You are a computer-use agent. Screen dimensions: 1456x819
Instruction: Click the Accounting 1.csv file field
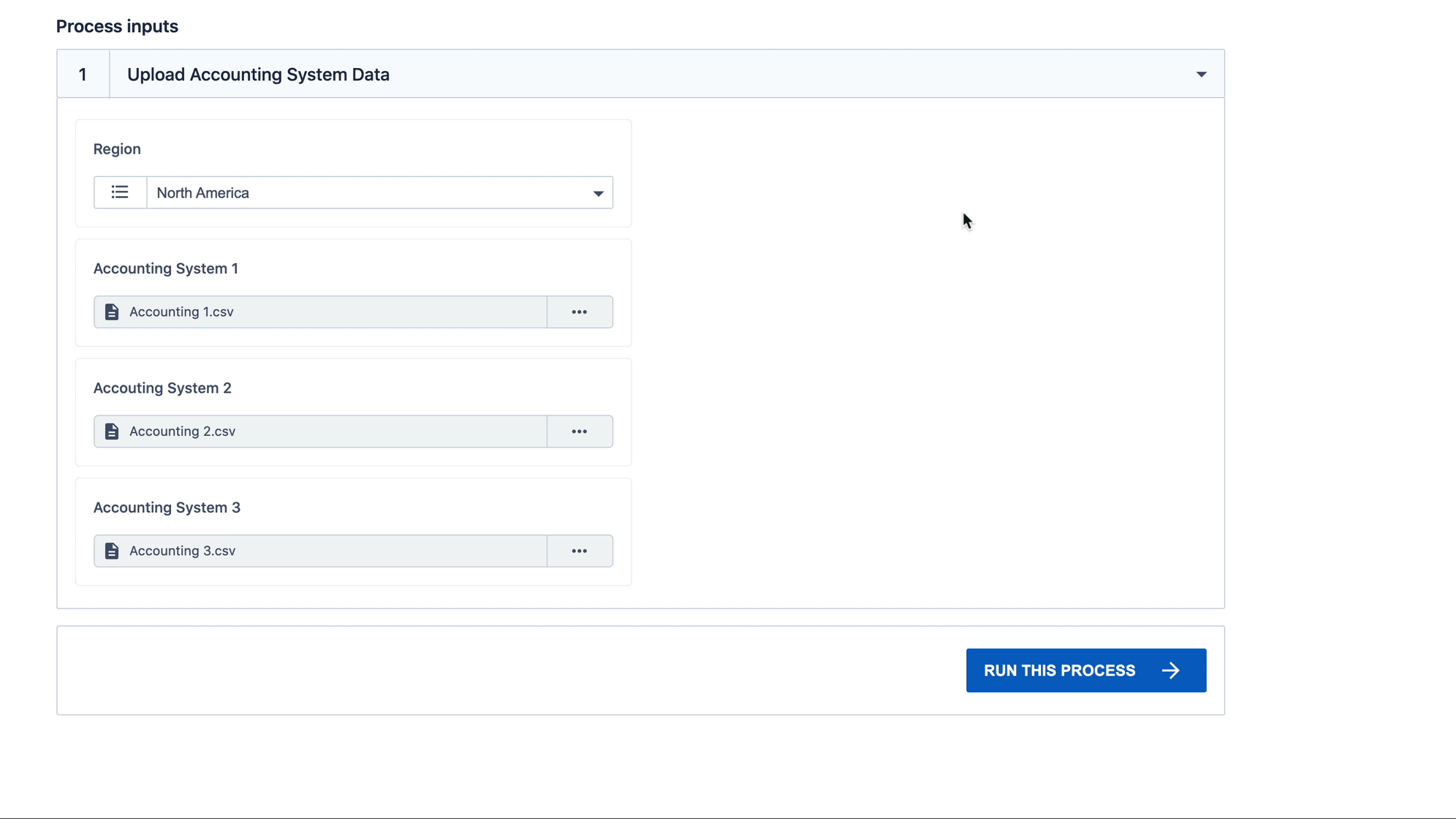[329, 312]
